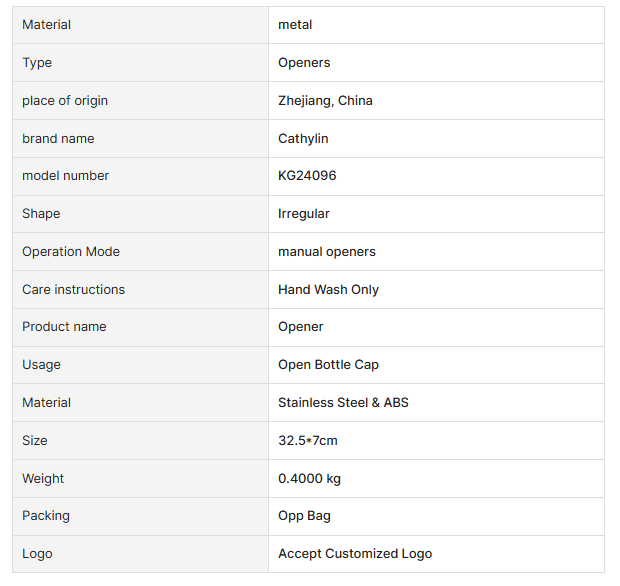The width and height of the screenshot is (620, 586).
Task: Click the 'manual openers' value cell
Action: [327, 252]
